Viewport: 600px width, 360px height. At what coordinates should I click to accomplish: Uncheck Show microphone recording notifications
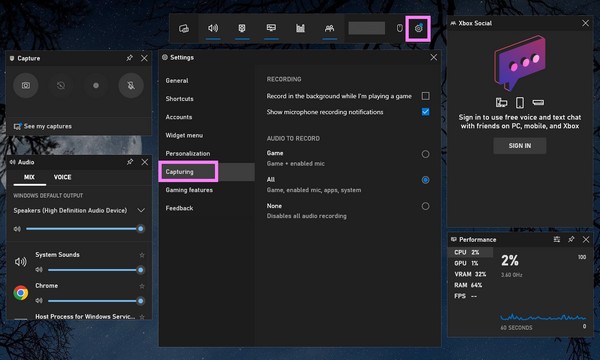(x=425, y=112)
